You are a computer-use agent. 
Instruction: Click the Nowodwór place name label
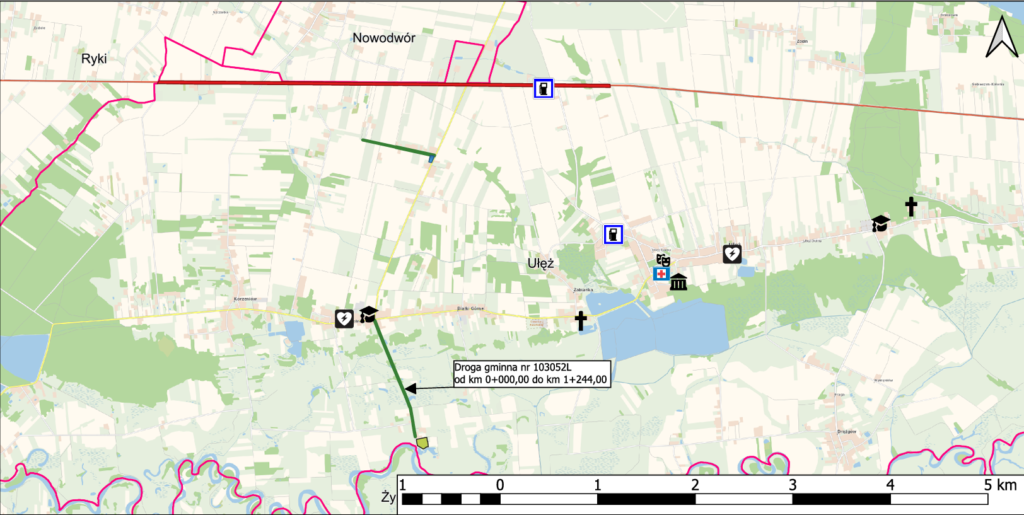pyautogui.click(x=384, y=37)
